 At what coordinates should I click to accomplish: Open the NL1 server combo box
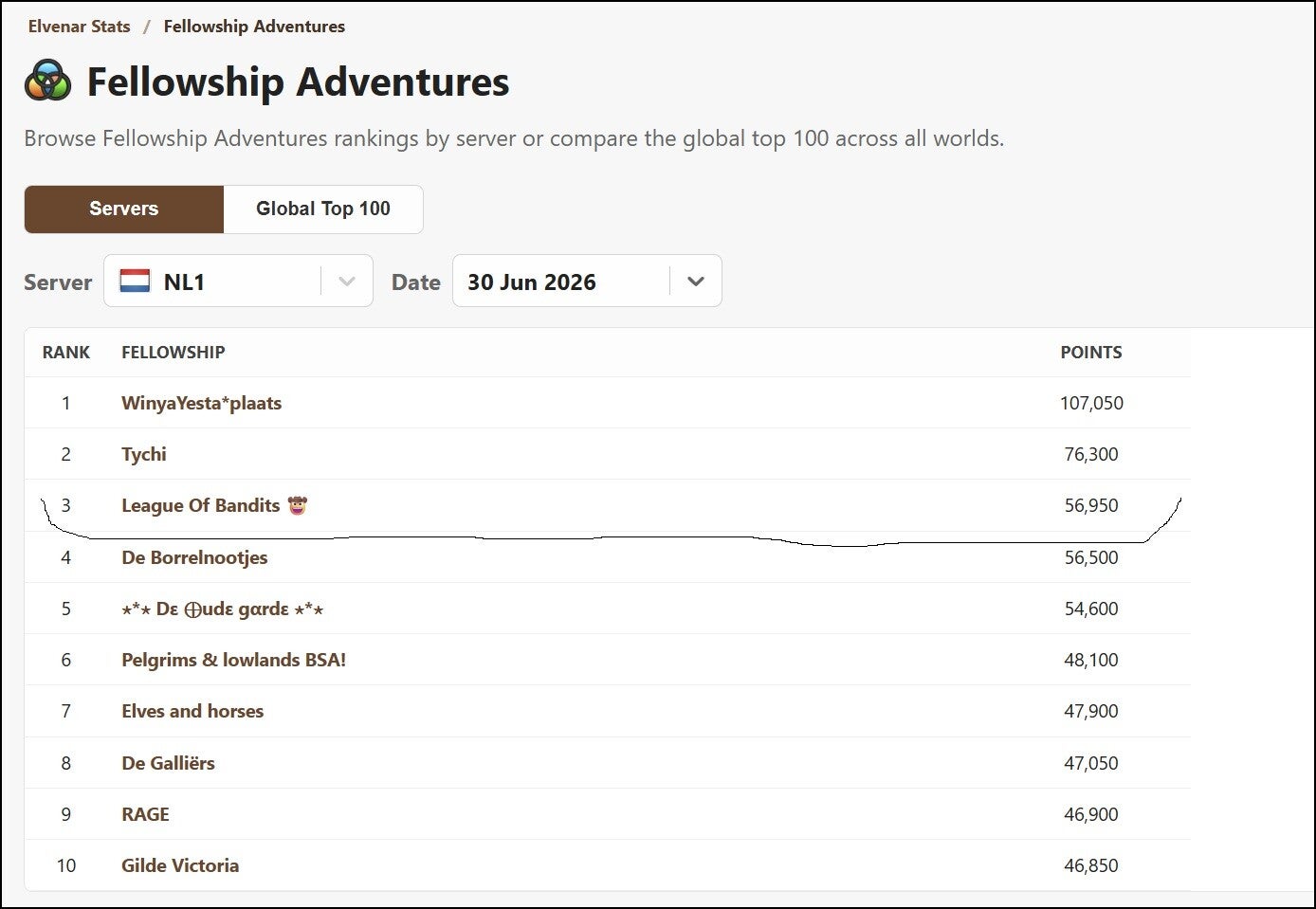point(238,281)
